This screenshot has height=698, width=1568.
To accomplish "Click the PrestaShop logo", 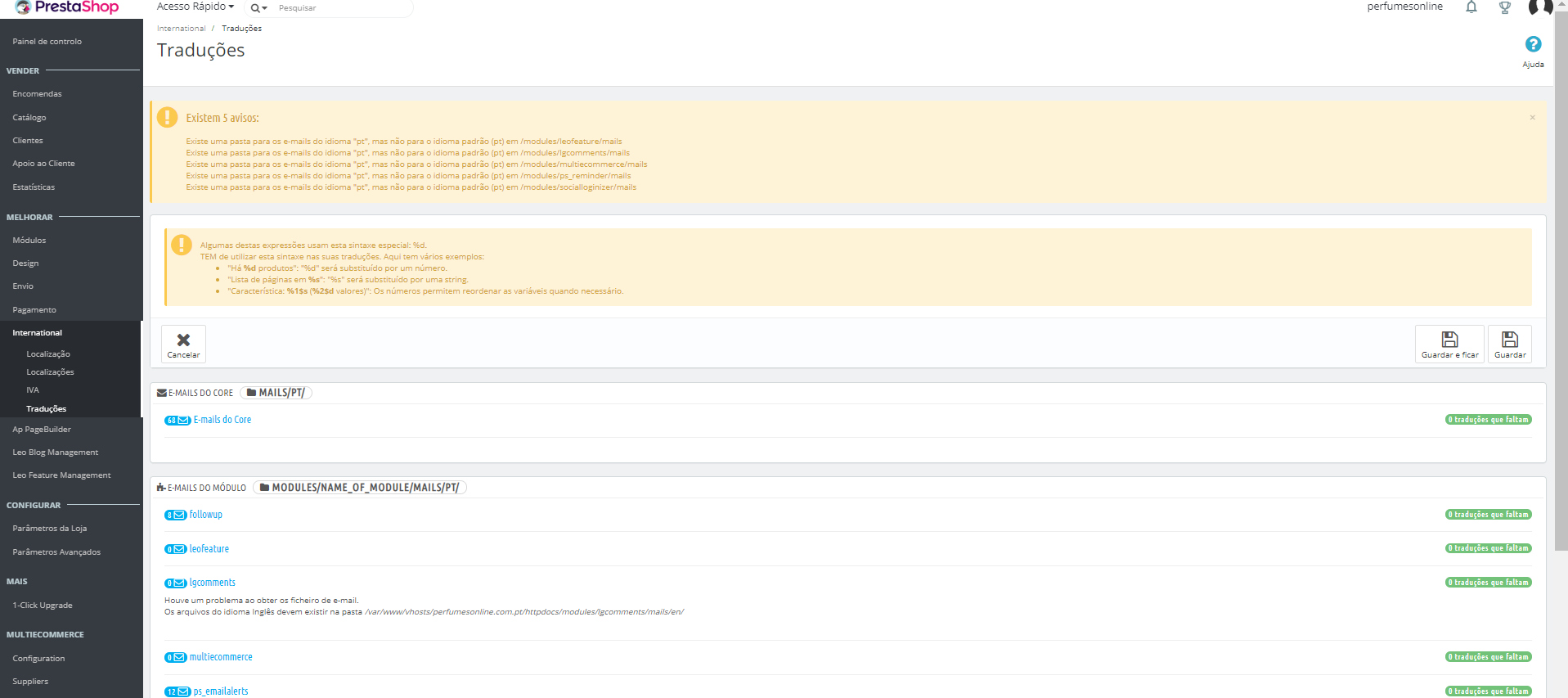I will coord(67,7).
